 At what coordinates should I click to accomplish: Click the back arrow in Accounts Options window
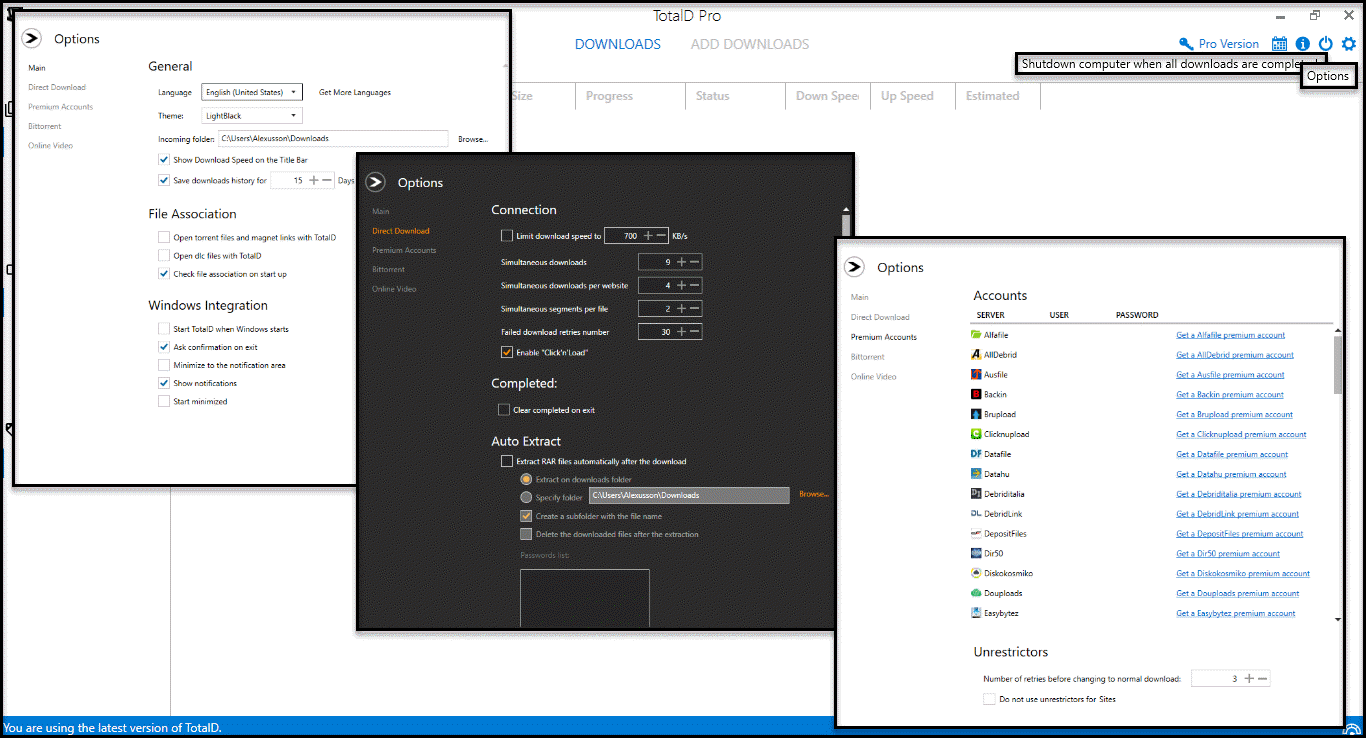pos(854,267)
